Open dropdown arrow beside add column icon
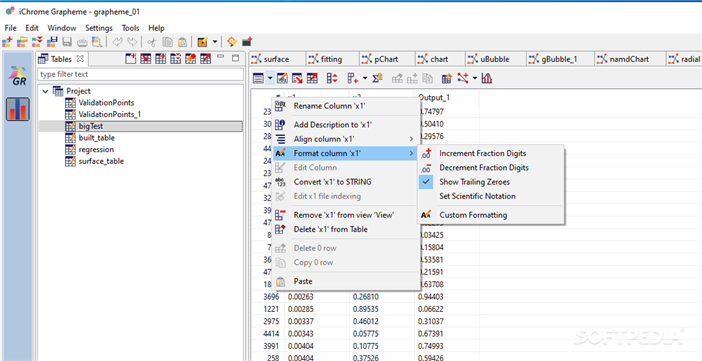The image size is (702, 361). point(365,79)
